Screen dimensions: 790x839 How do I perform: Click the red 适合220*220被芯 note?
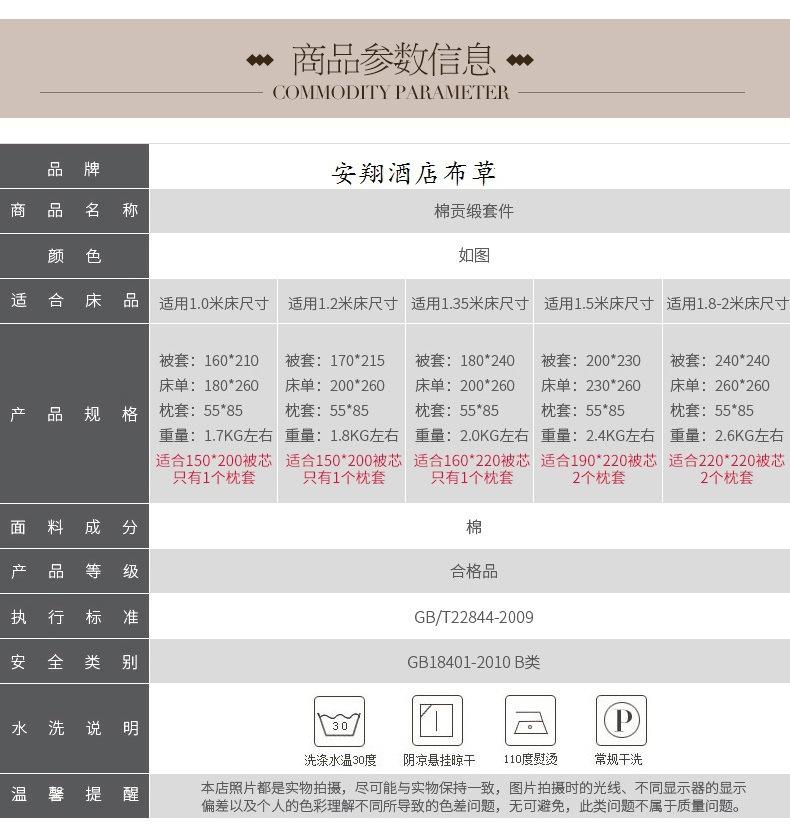click(727, 460)
